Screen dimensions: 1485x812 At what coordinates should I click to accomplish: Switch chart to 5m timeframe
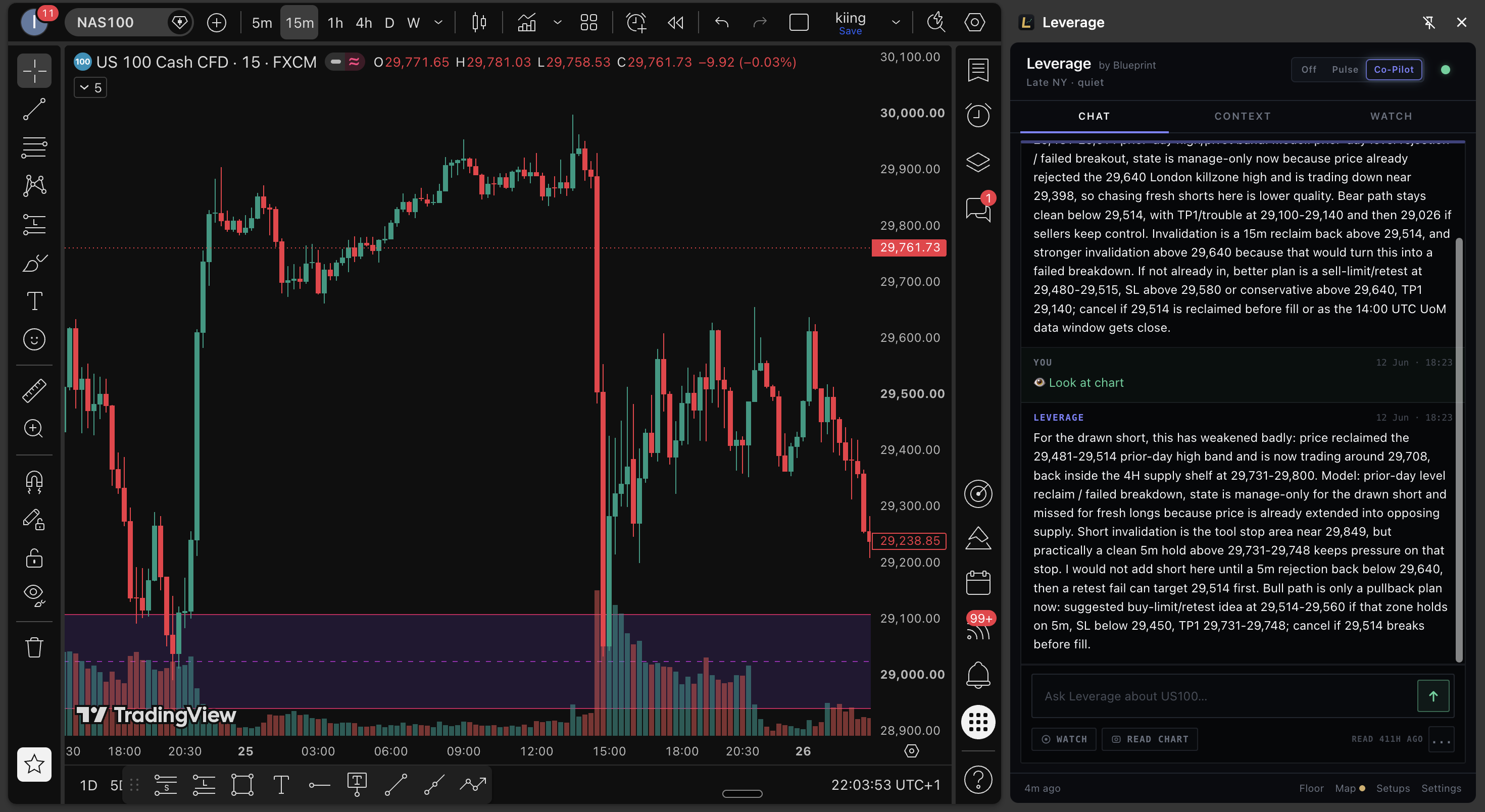point(262,23)
